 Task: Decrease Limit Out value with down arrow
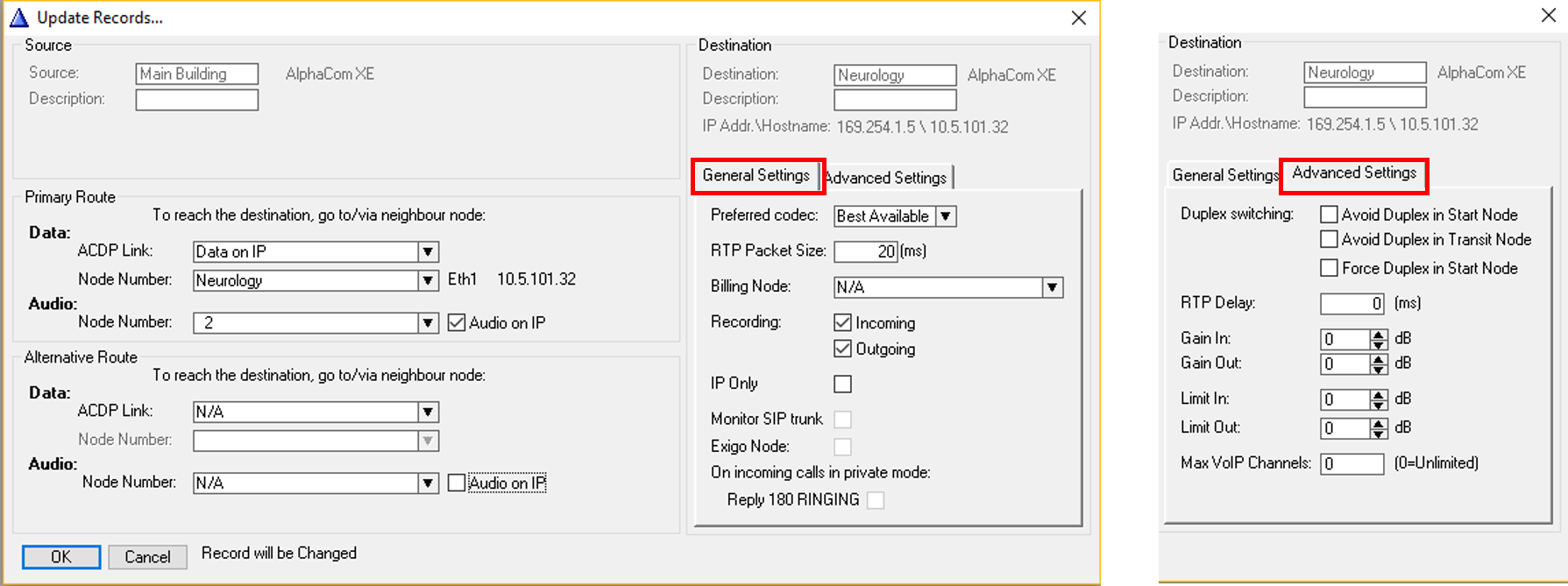[x=1379, y=433]
